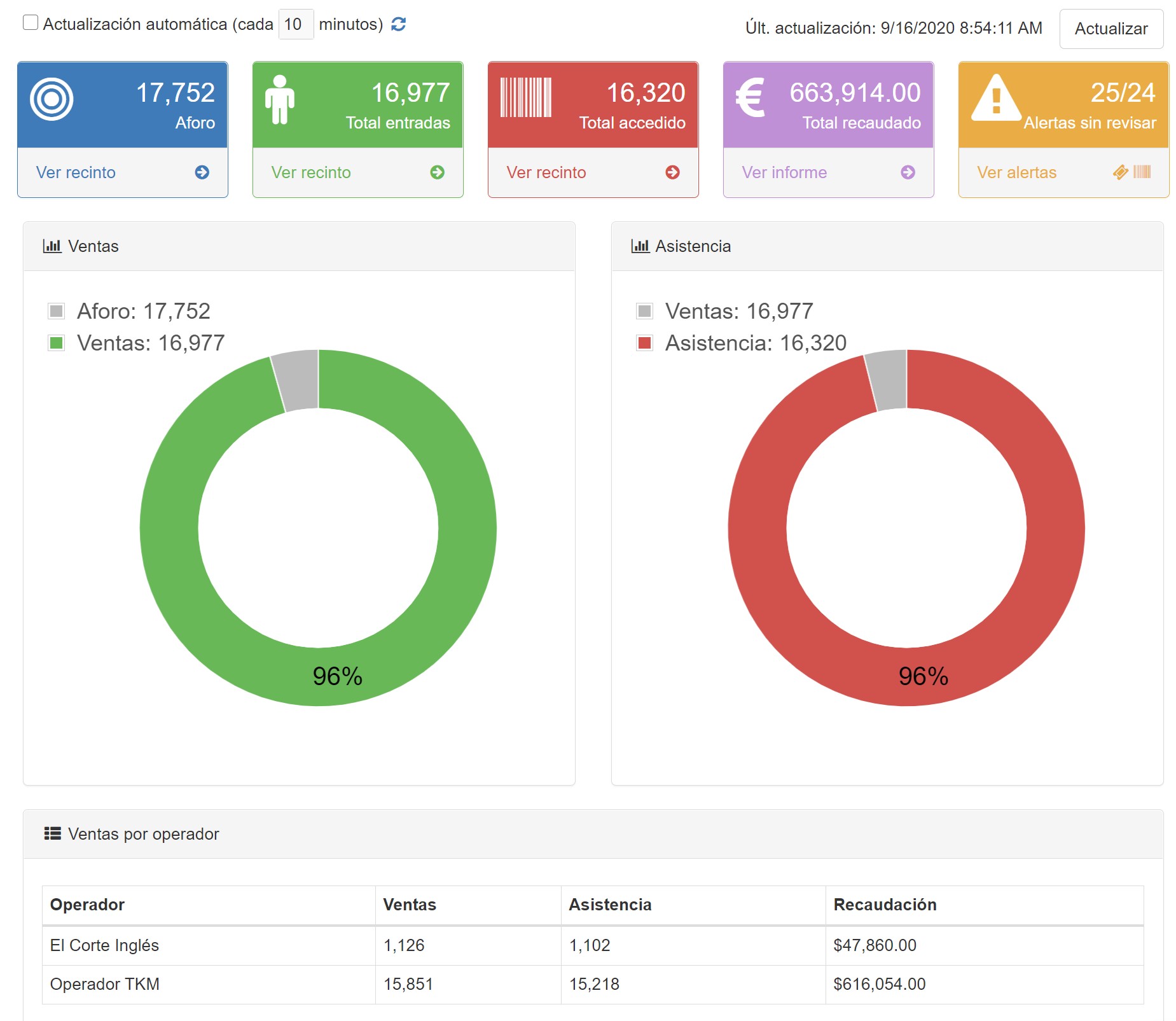Click the purple arrow on Total recaudado card

[908, 172]
